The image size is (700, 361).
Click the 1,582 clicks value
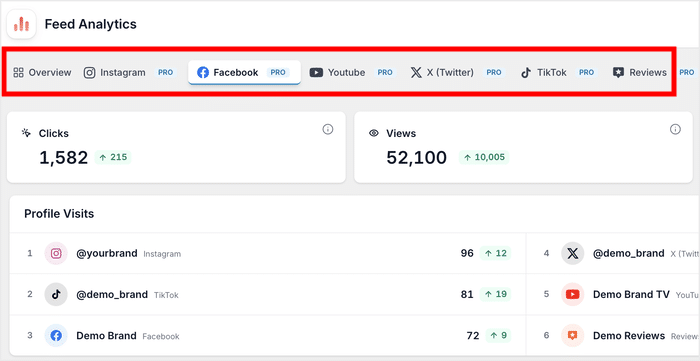point(63,158)
